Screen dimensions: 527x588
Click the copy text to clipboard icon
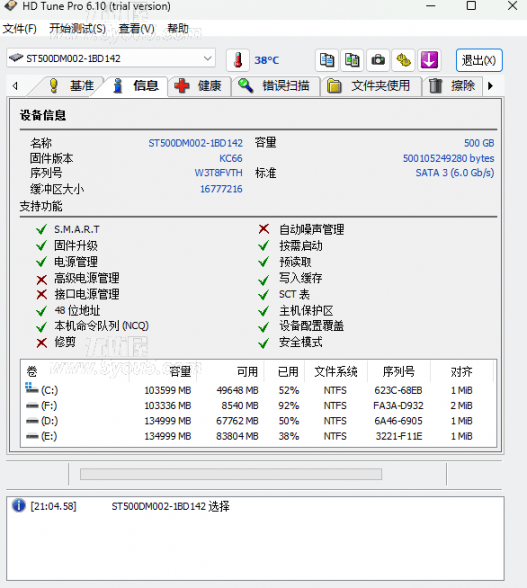click(x=327, y=60)
